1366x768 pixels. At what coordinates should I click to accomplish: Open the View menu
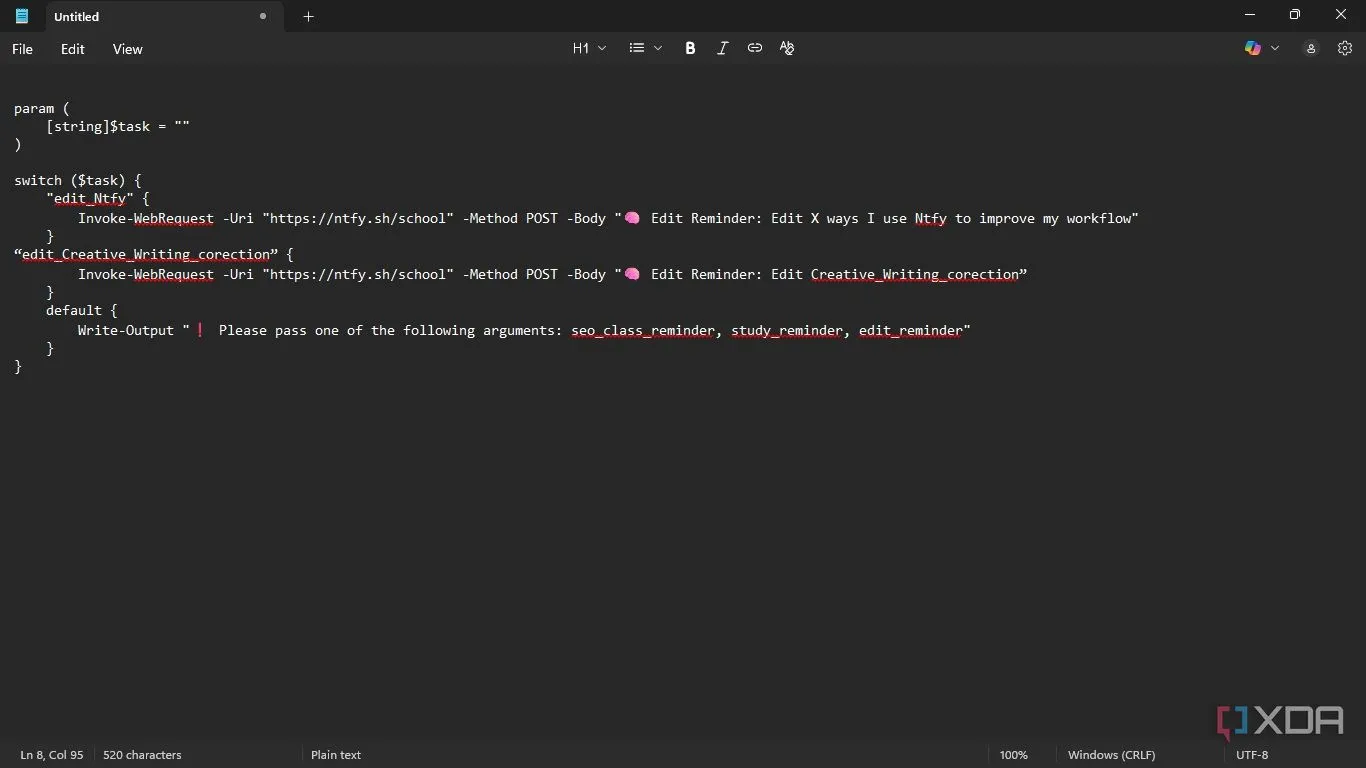(128, 49)
